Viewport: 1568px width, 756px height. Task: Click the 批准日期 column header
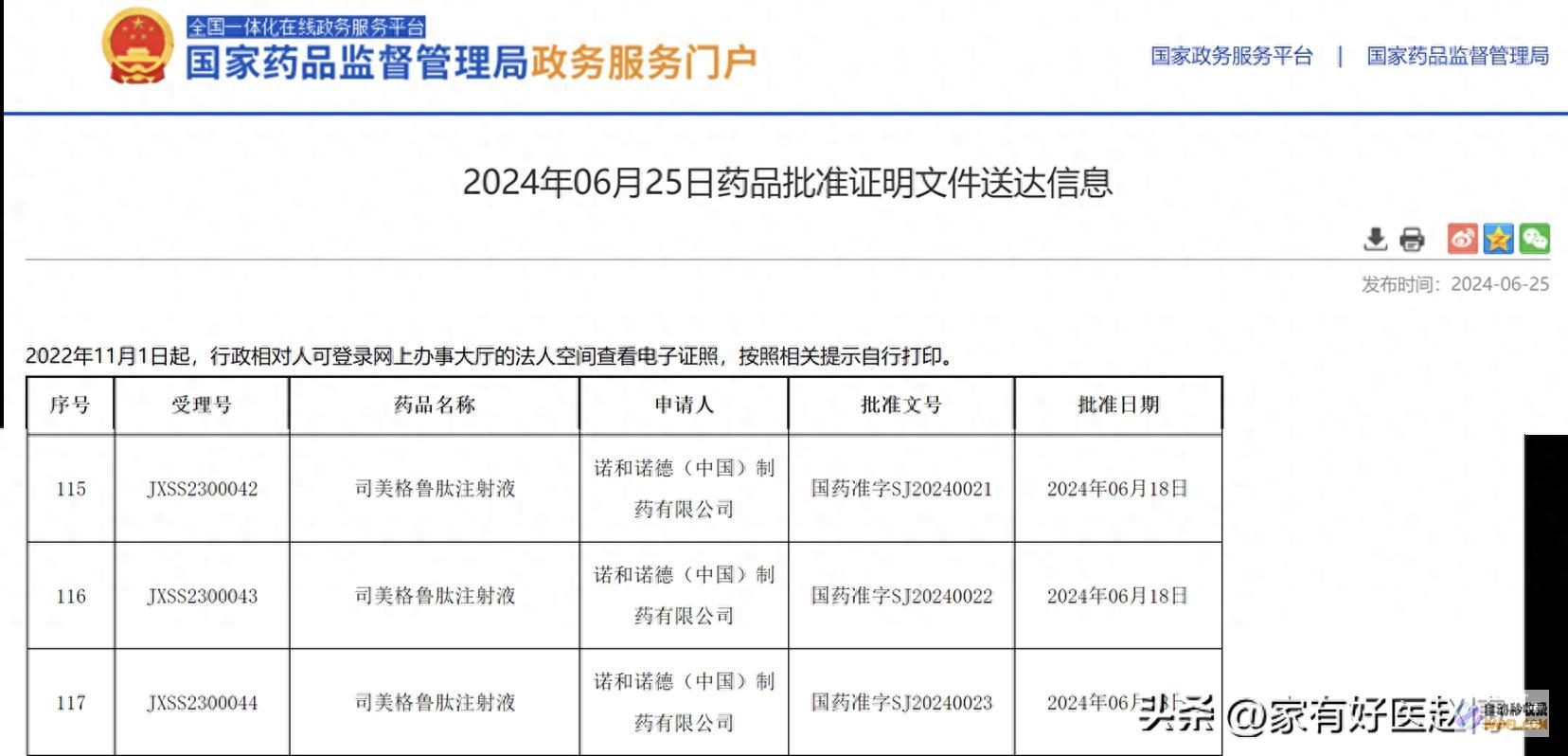click(1118, 405)
